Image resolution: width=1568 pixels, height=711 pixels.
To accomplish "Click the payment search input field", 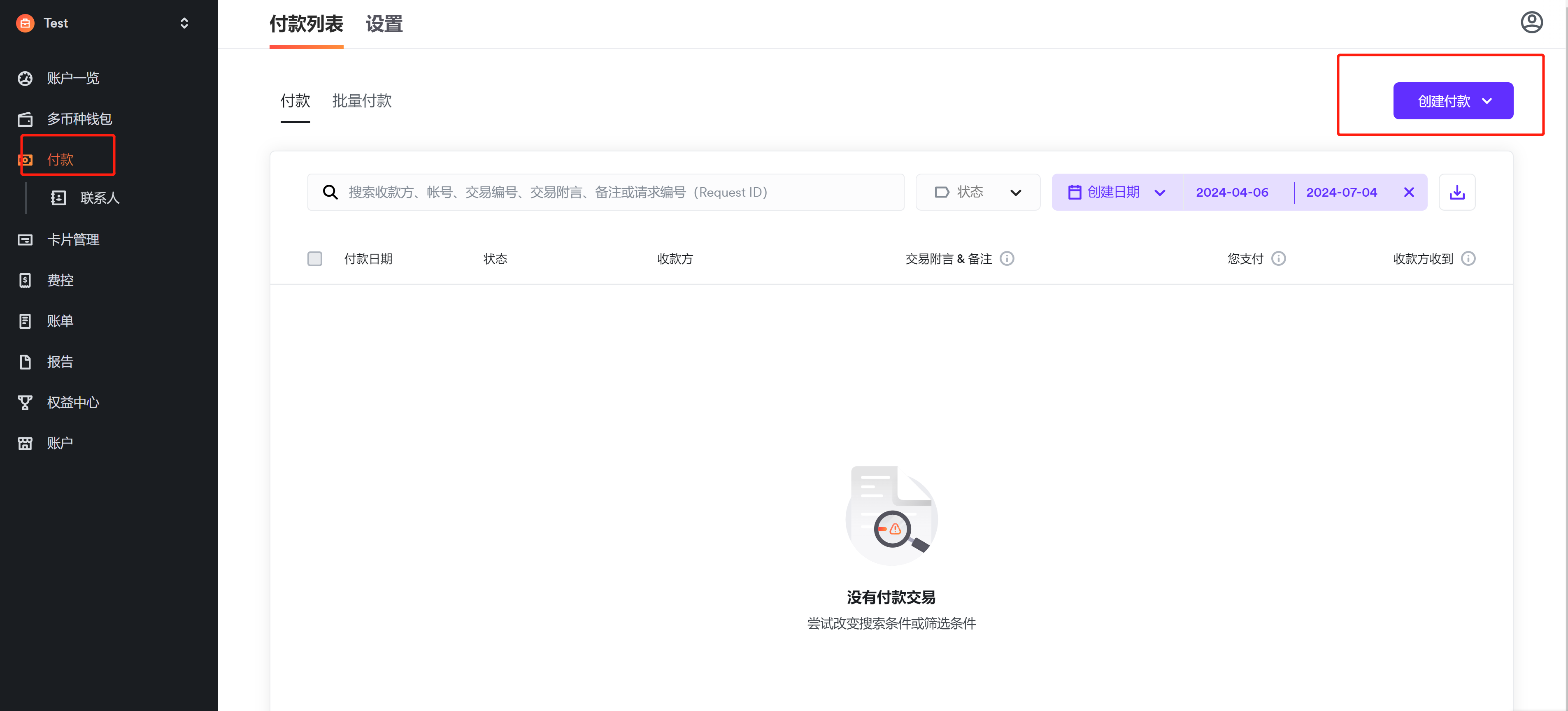I will (x=609, y=193).
